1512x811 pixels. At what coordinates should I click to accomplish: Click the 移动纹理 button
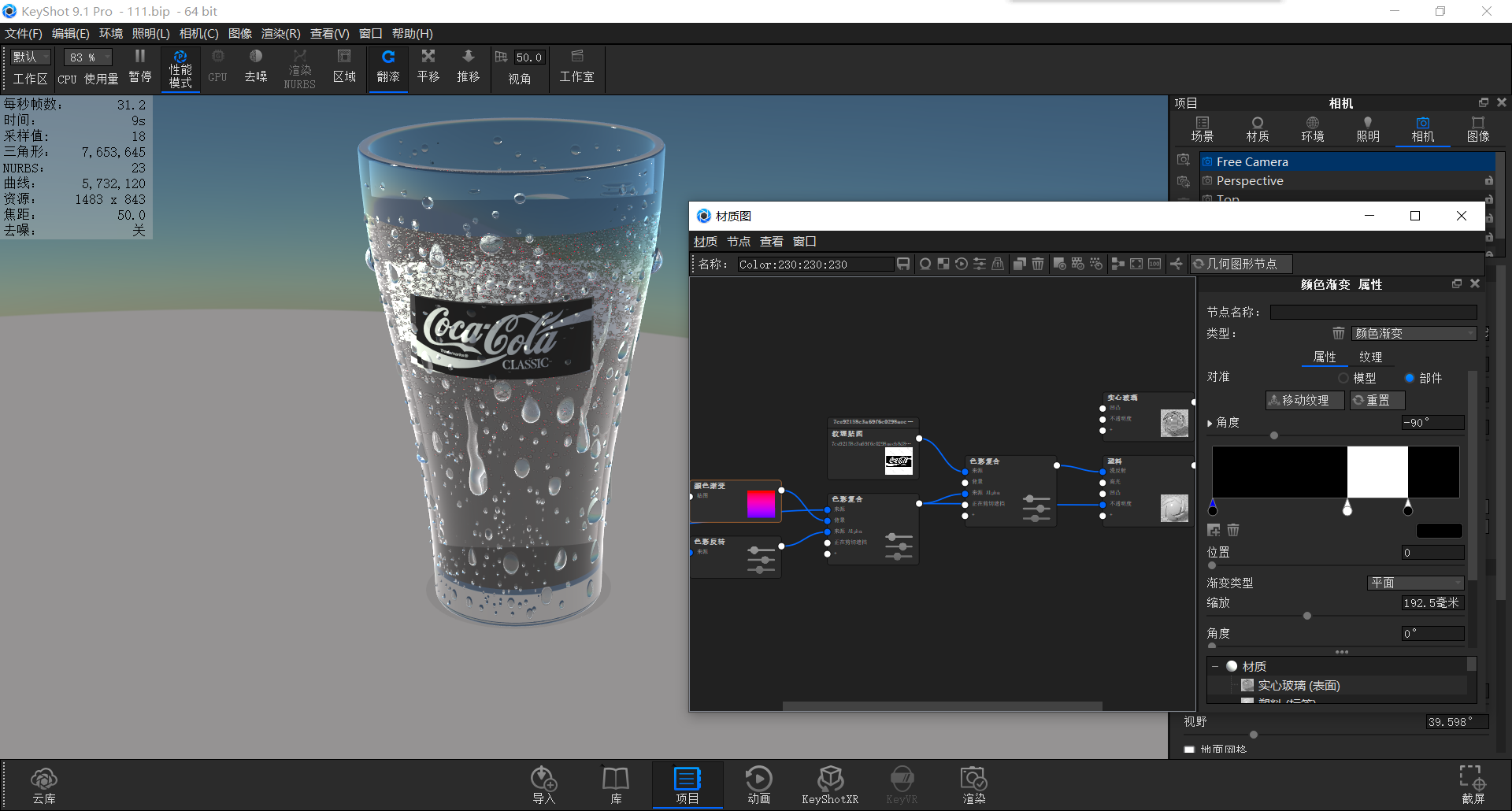coord(1304,400)
